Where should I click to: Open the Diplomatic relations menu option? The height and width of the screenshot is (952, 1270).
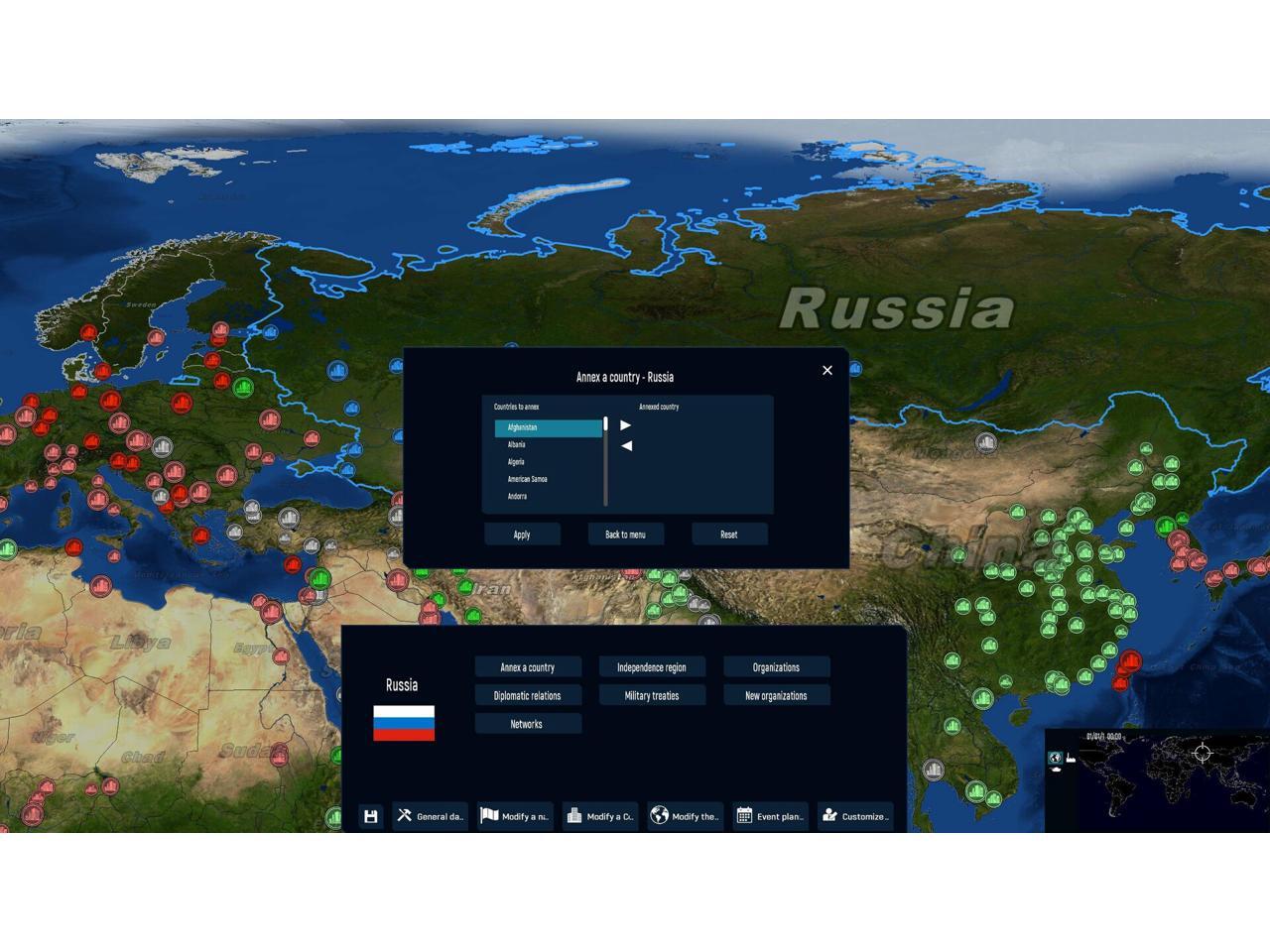click(528, 696)
